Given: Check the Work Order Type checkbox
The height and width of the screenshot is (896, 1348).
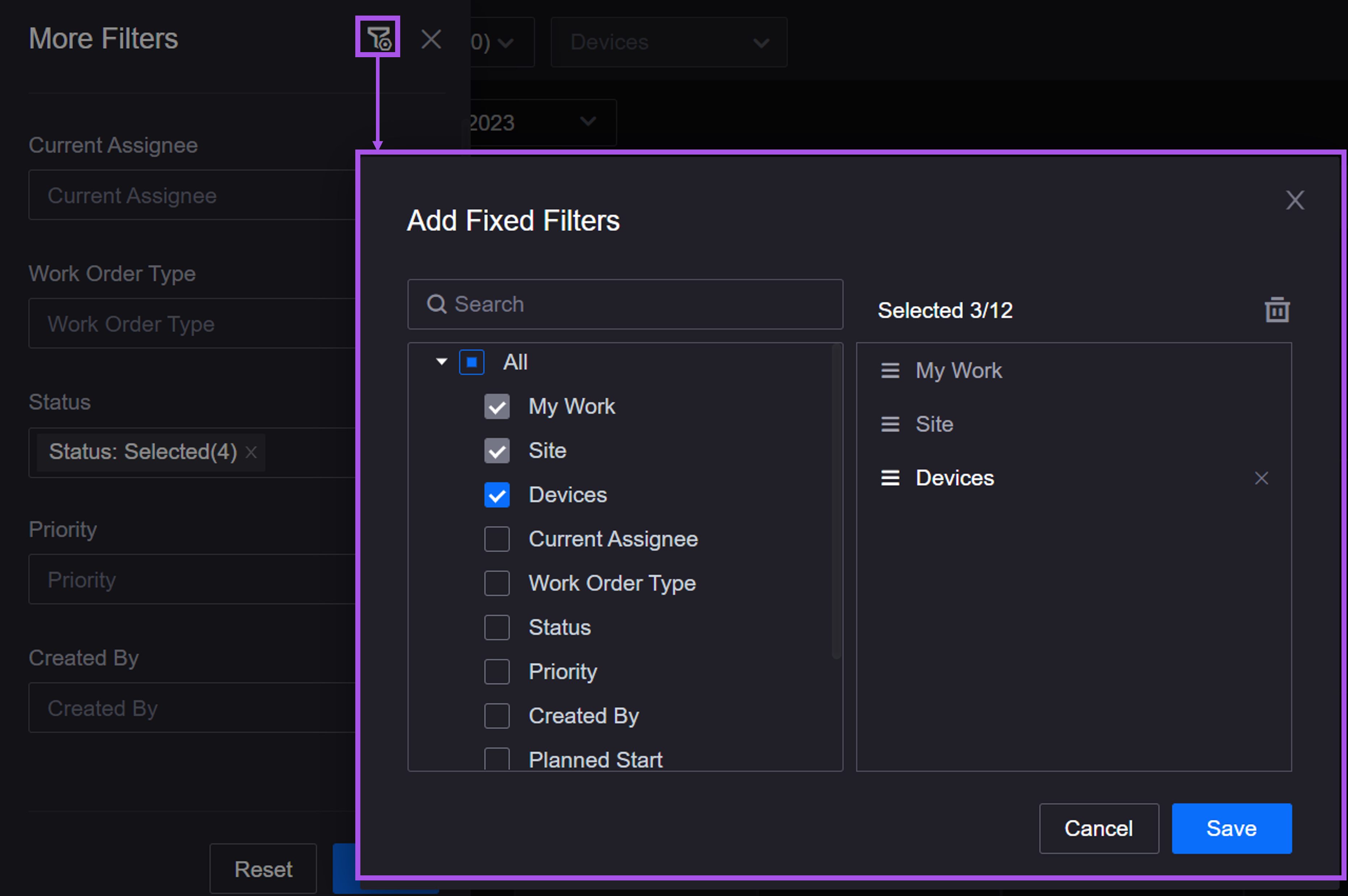Looking at the screenshot, I should pos(497,583).
